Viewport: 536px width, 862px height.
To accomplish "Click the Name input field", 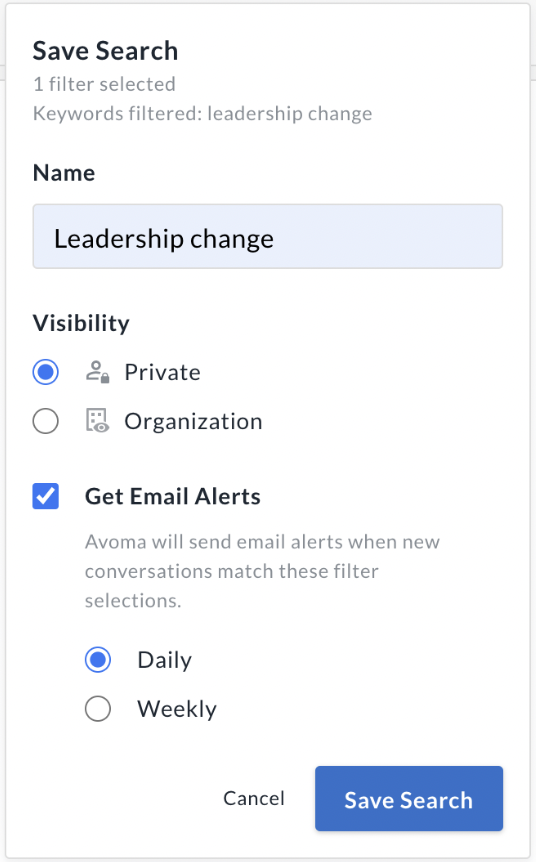I will point(268,236).
